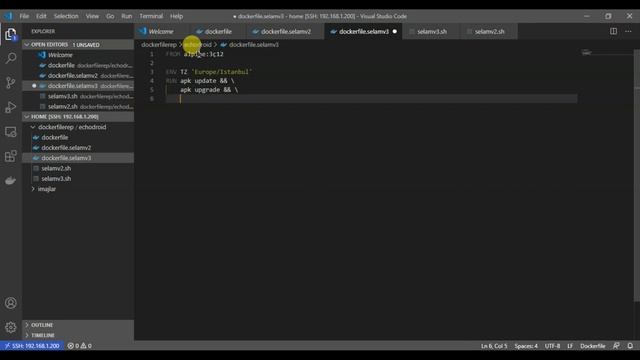Switch to the dockerfile tab
The image size is (640, 360).
(x=218, y=31)
